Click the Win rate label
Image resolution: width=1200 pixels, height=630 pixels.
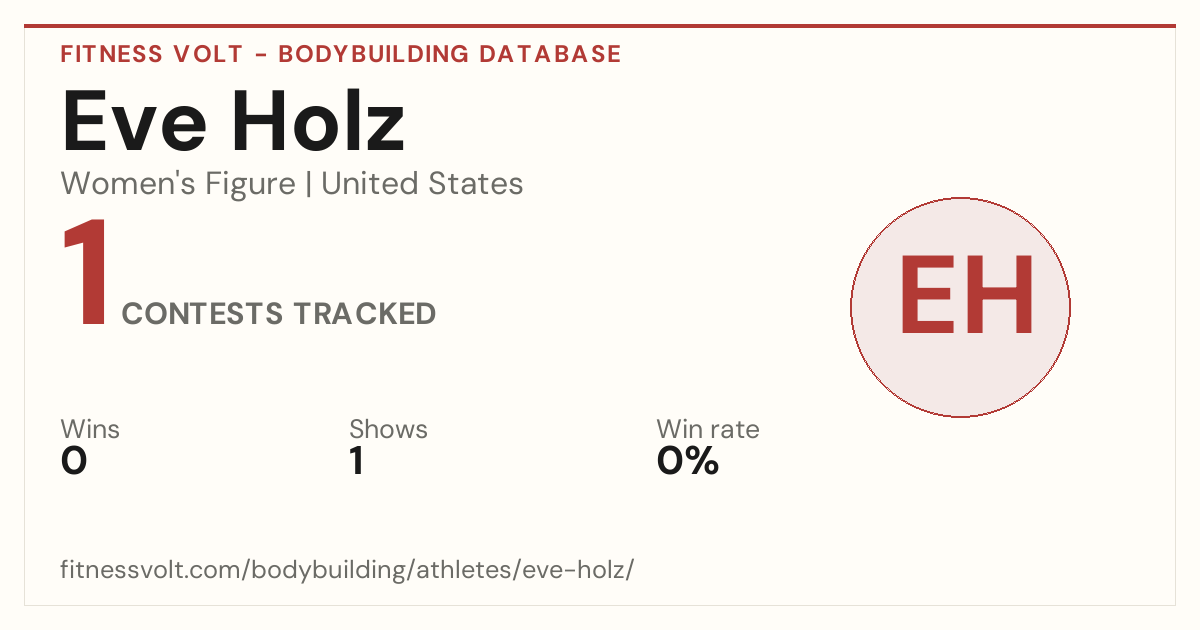708,430
